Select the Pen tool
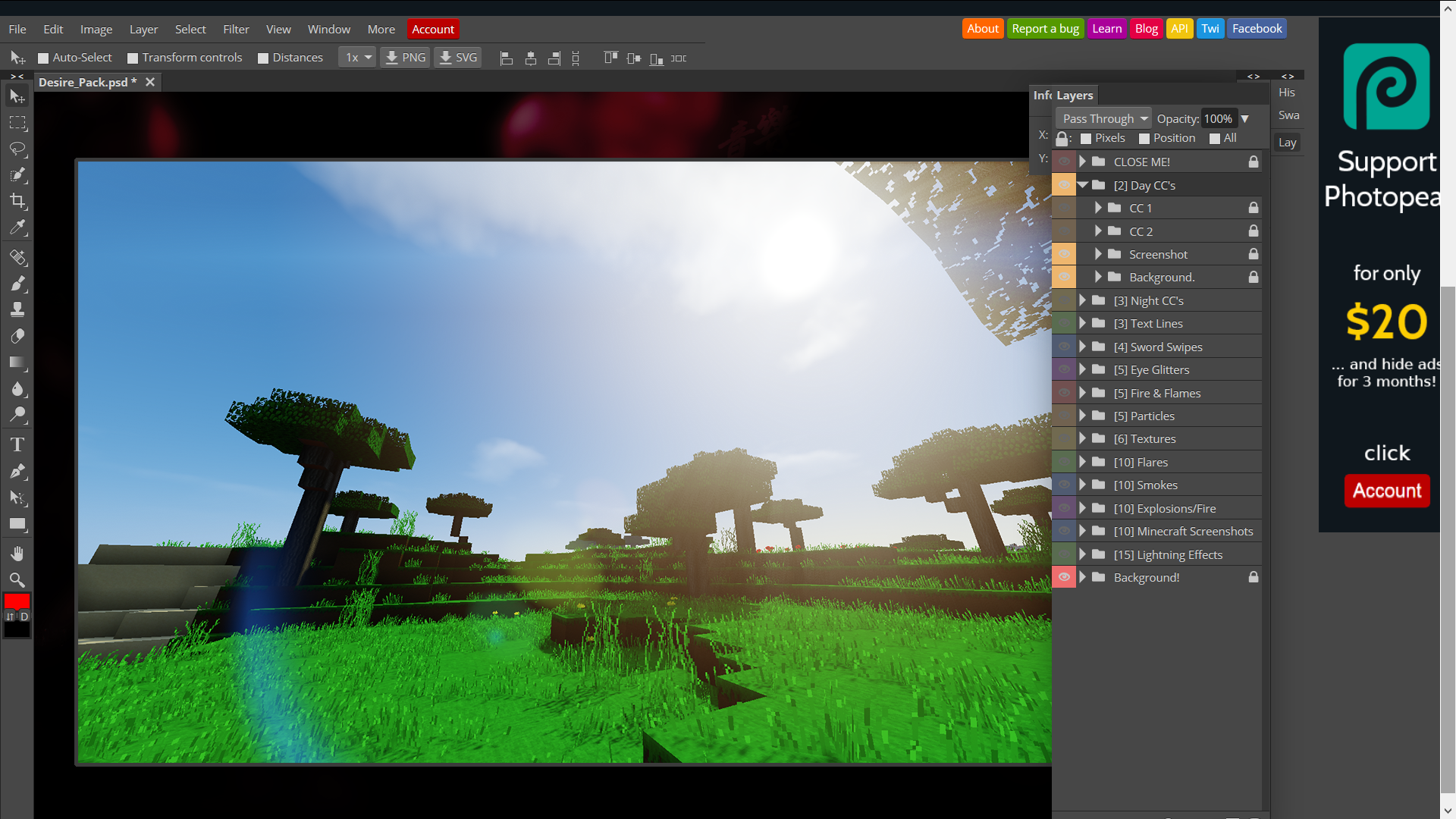Image resolution: width=1456 pixels, height=819 pixels. pyautogui.click(x=17, y=472)
